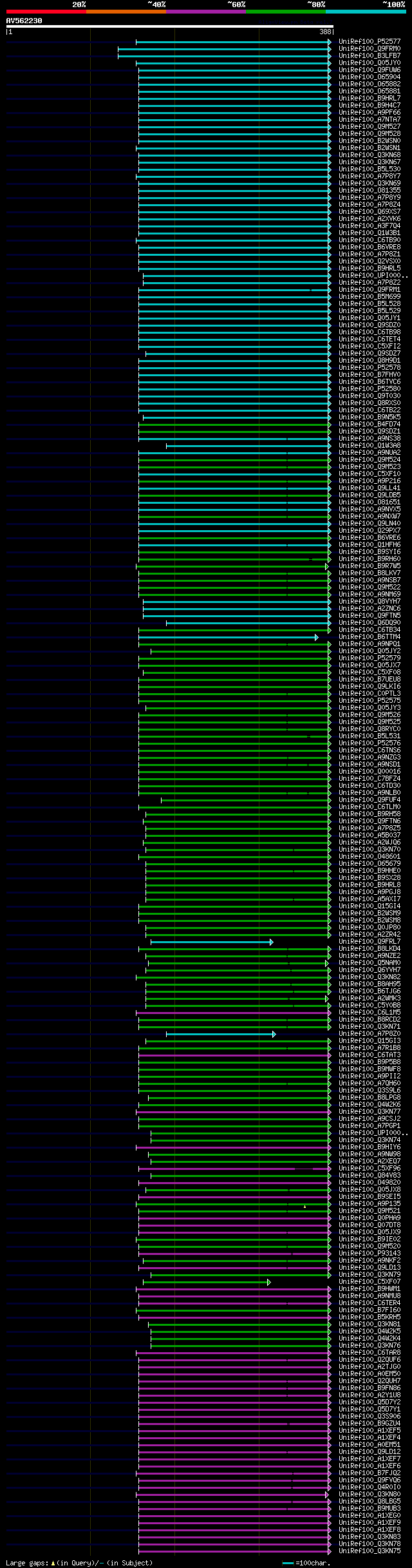
Task: Select the AV562230 query sequence label
Action: pyautogui.click(x=24, y=21)
